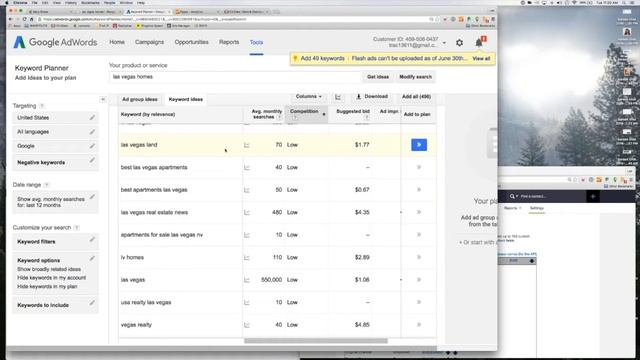Add 'las vegas real estate news' to plan
The width and height of the screenshot is (640, 360).
pyautogui.click(x=419, y=212)
